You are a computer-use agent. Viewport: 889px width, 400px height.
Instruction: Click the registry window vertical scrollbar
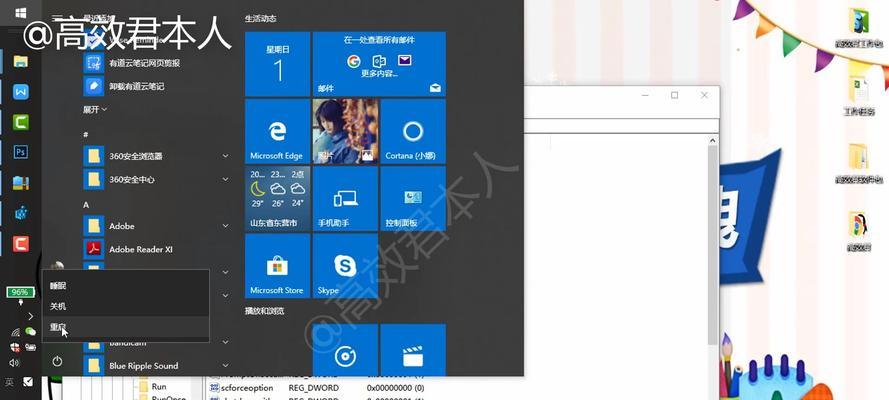point(713,244)
